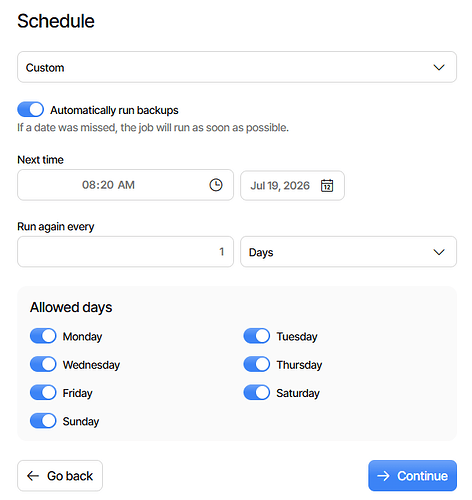
Task: Focus the 08:20 AM time field
Action: (x=125, y=185)
